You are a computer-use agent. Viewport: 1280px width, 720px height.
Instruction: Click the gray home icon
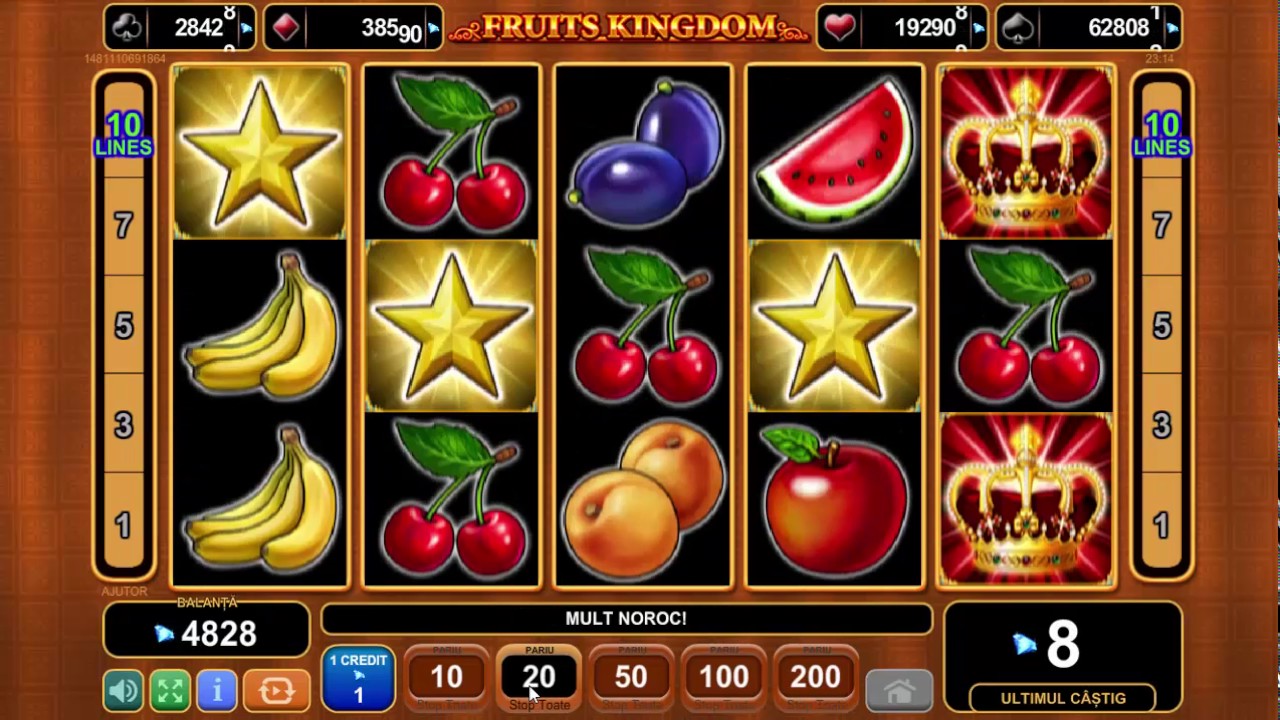[x=899, y=690]
